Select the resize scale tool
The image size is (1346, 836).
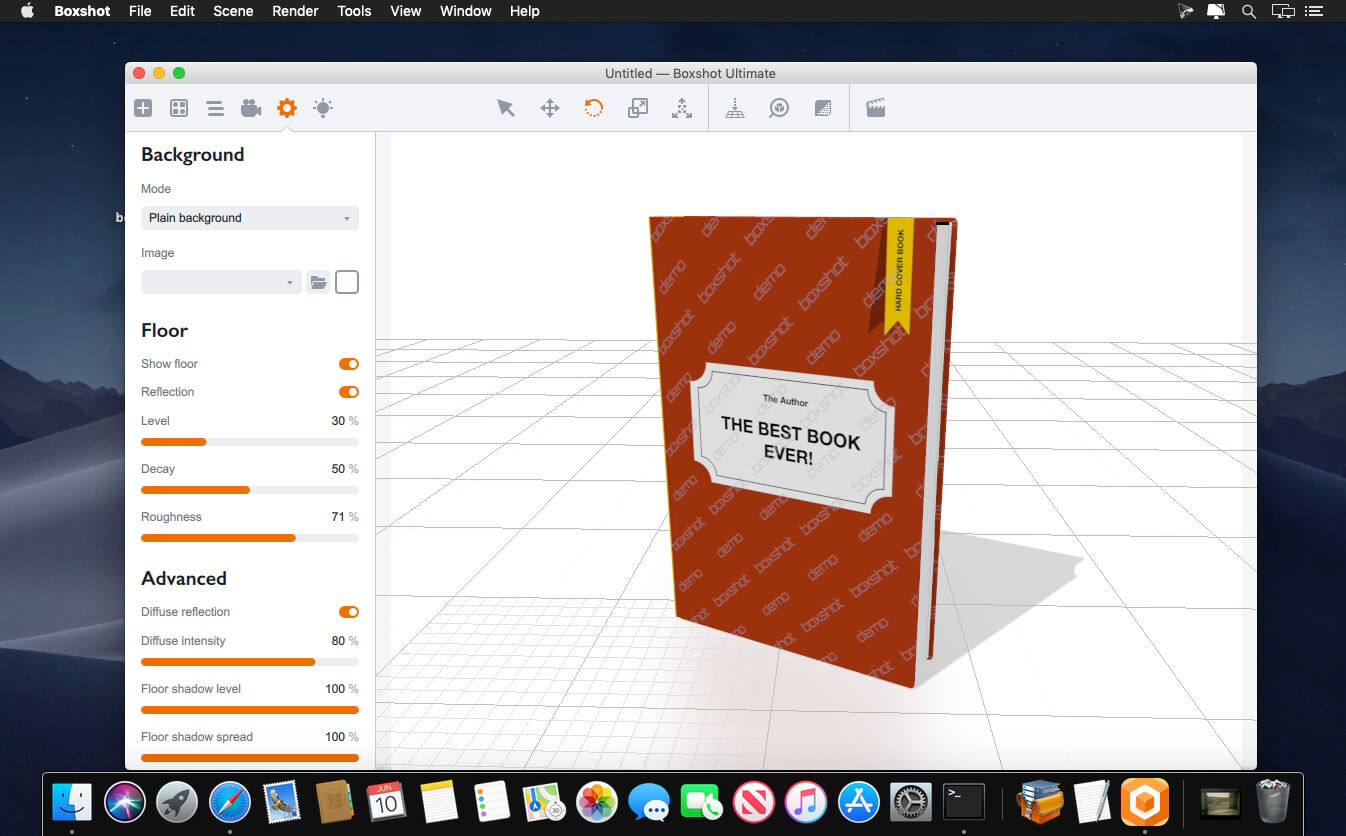[638, 108]
